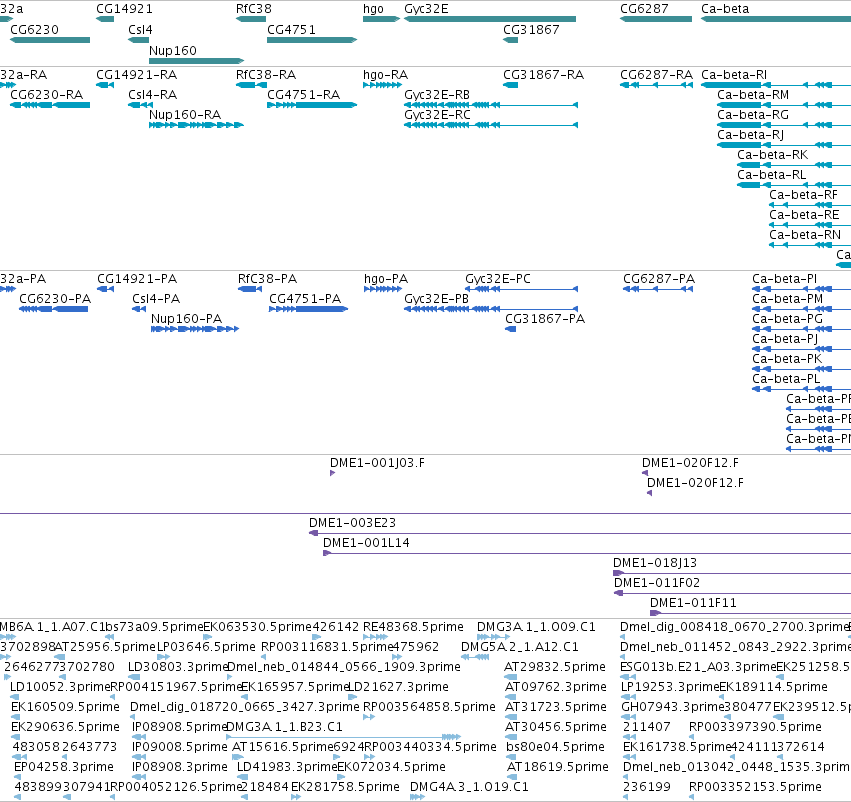Click the EK290636.5prime EST label
851x802 pixels.
[x=65, y=727]
